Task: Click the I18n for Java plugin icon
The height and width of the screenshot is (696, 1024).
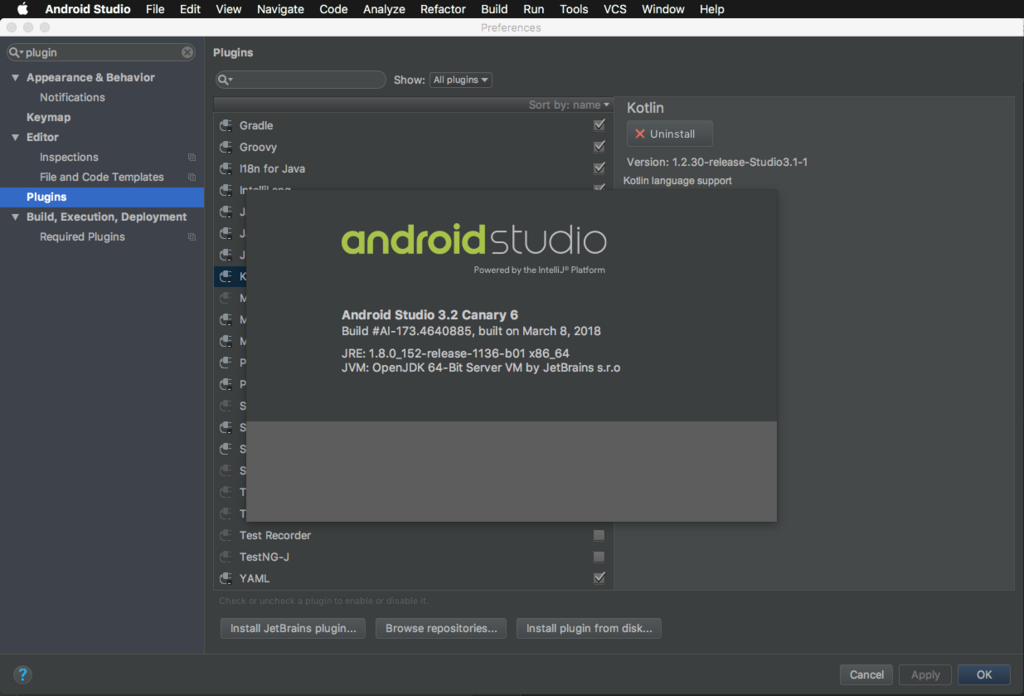Action: (226, 168)
